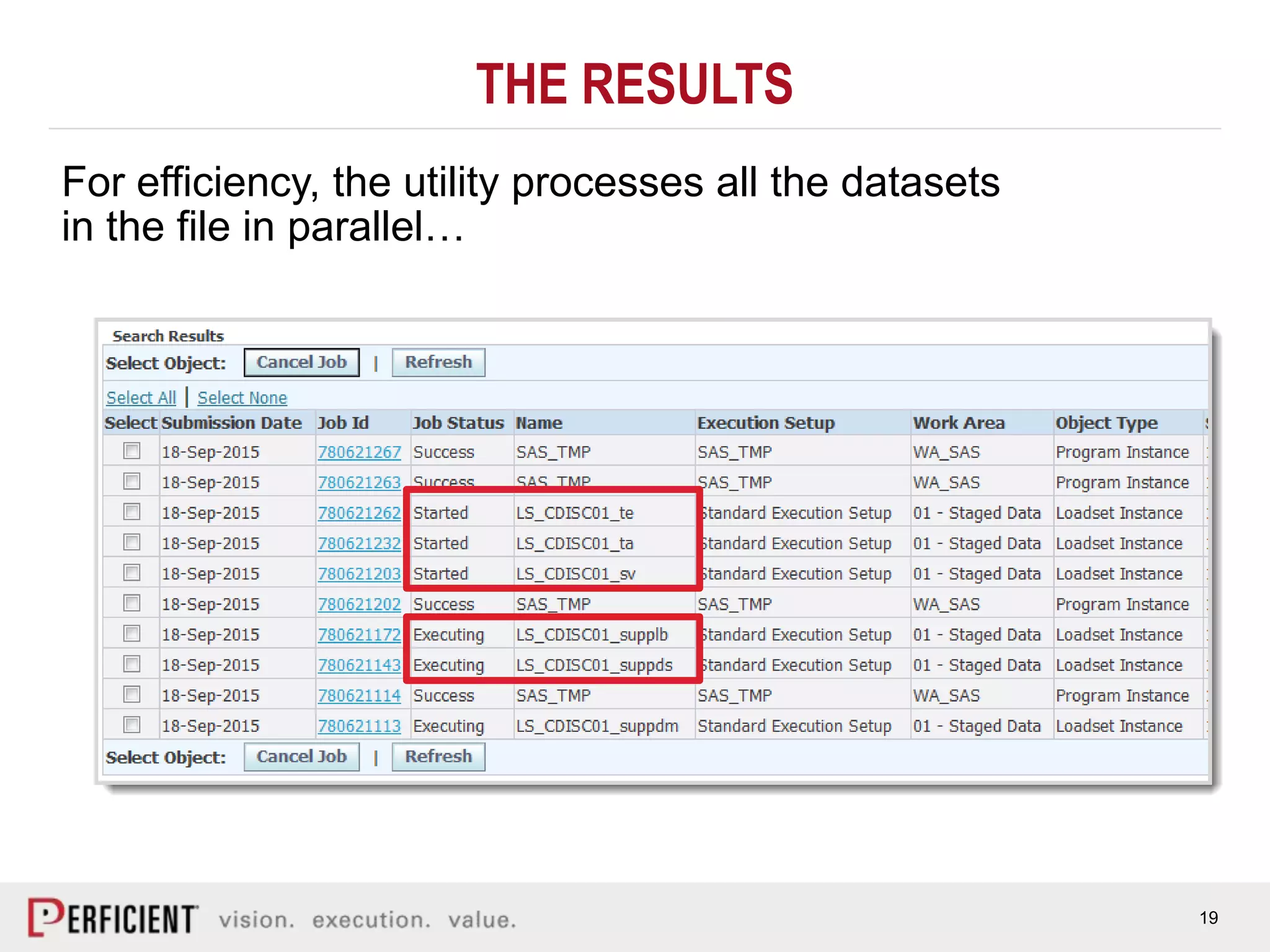
Task: Tick the checkbox in the LS_CDISC01_ta row
Action: pos(132,542)
